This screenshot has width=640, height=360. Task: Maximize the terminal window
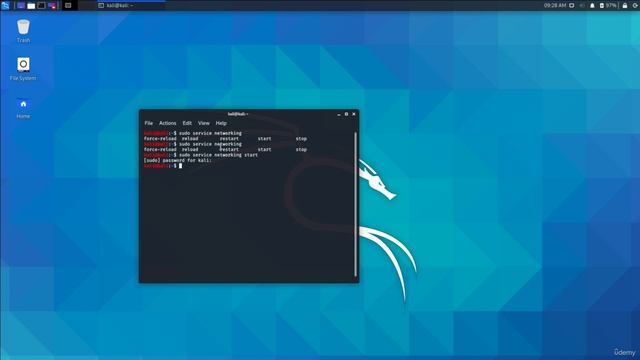tap(346, 114)
